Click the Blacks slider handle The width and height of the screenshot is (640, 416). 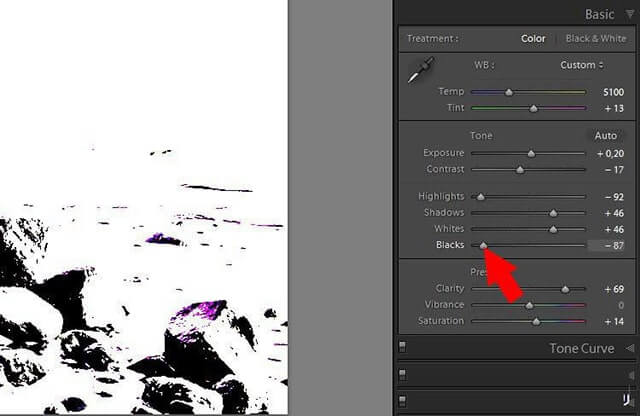[484, 245]
